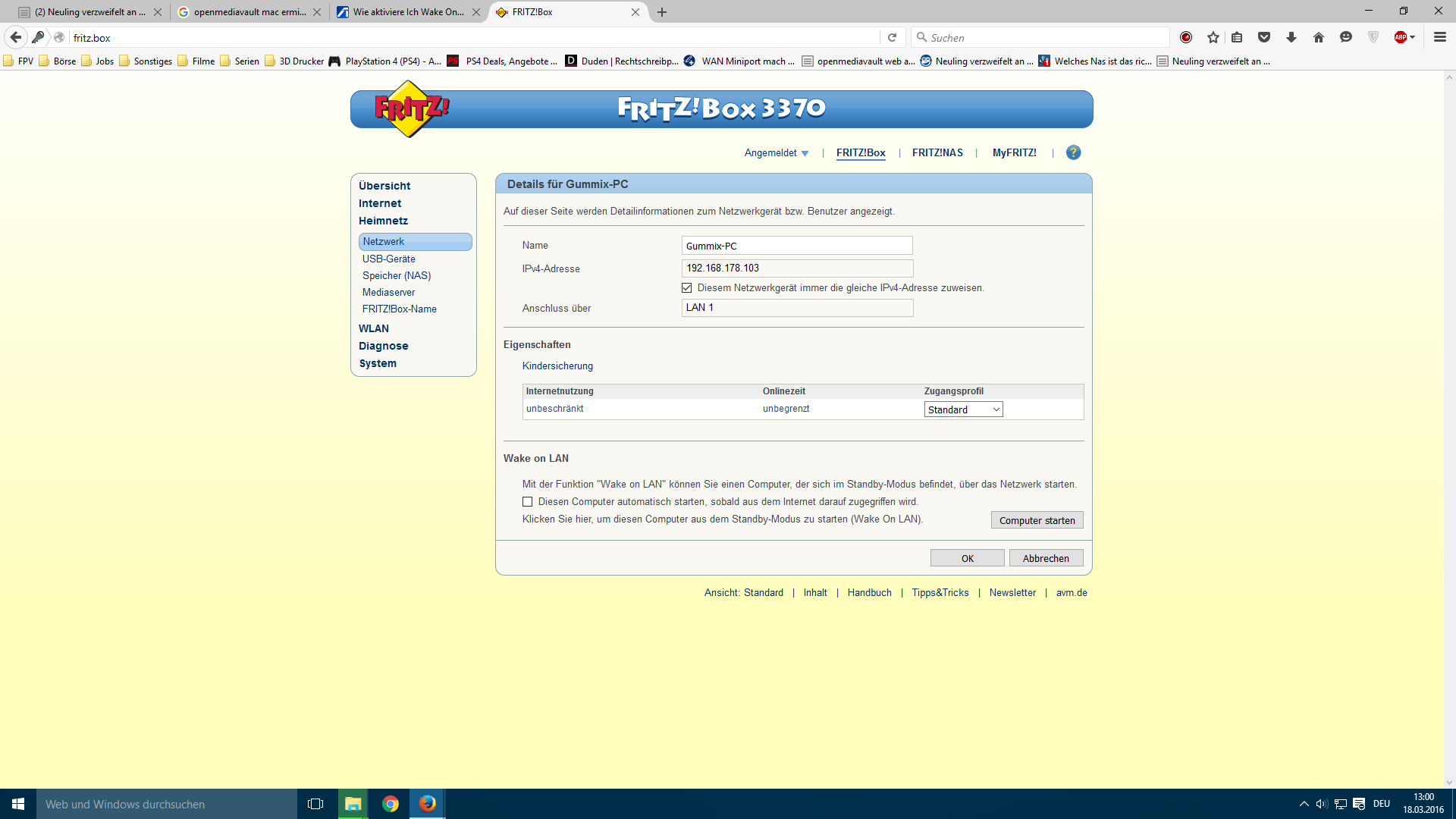
Task: Click the blue help question mark icon
Action: pos(1073,152)
